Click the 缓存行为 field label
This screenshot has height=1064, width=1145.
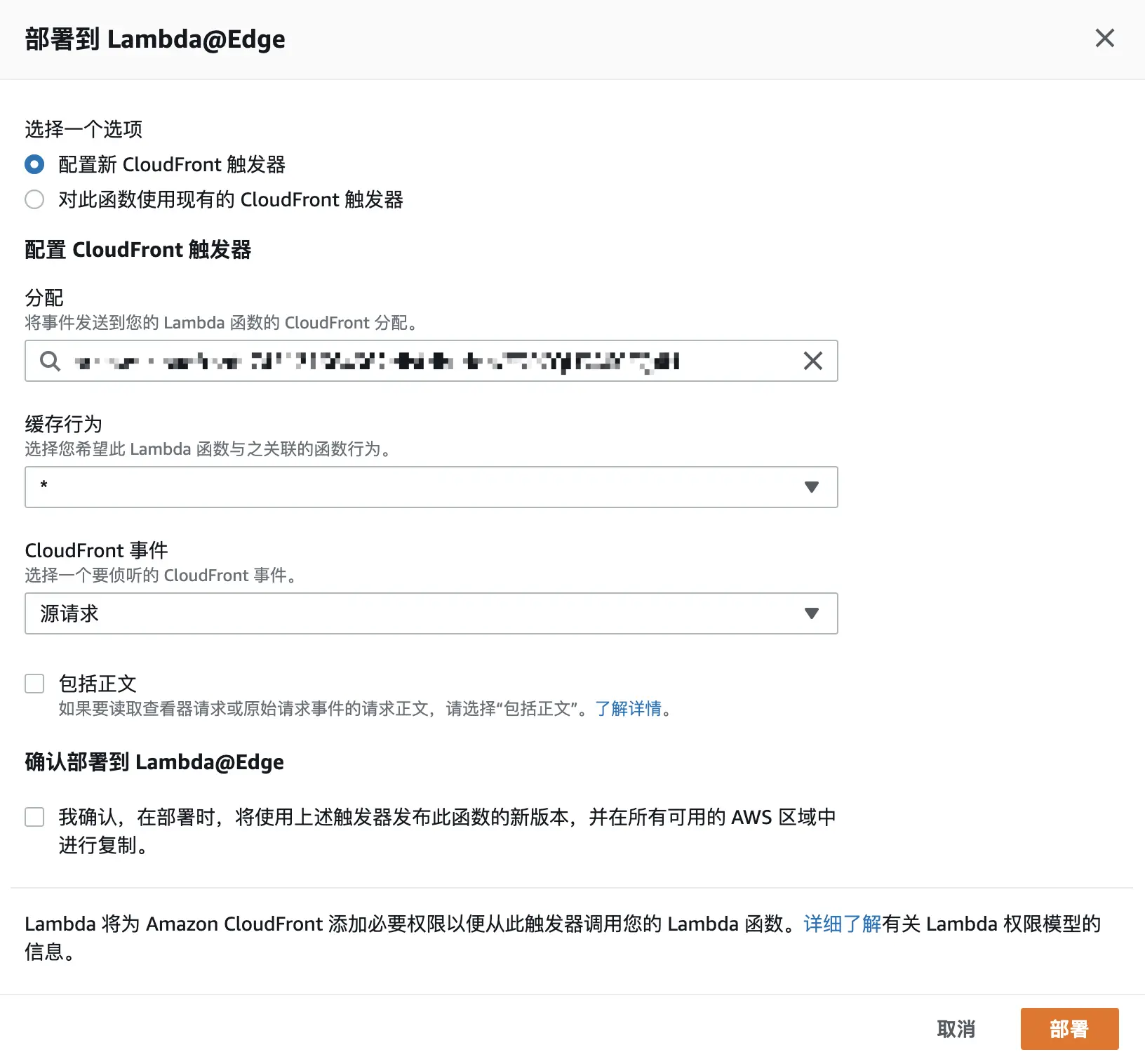(x=64, y=424)
